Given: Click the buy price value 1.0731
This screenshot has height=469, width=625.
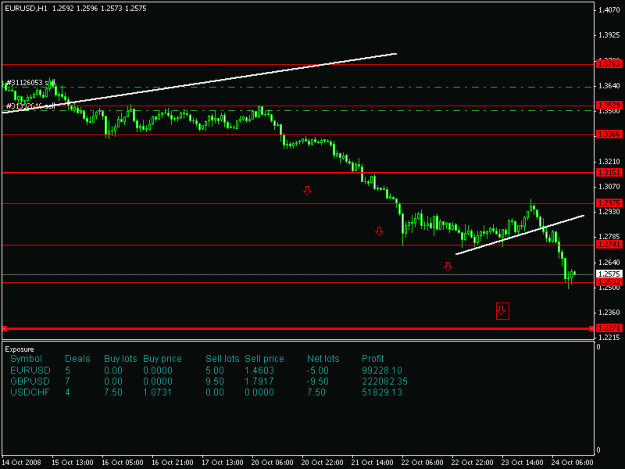Looking at the screenshot, I should [157, 392].
